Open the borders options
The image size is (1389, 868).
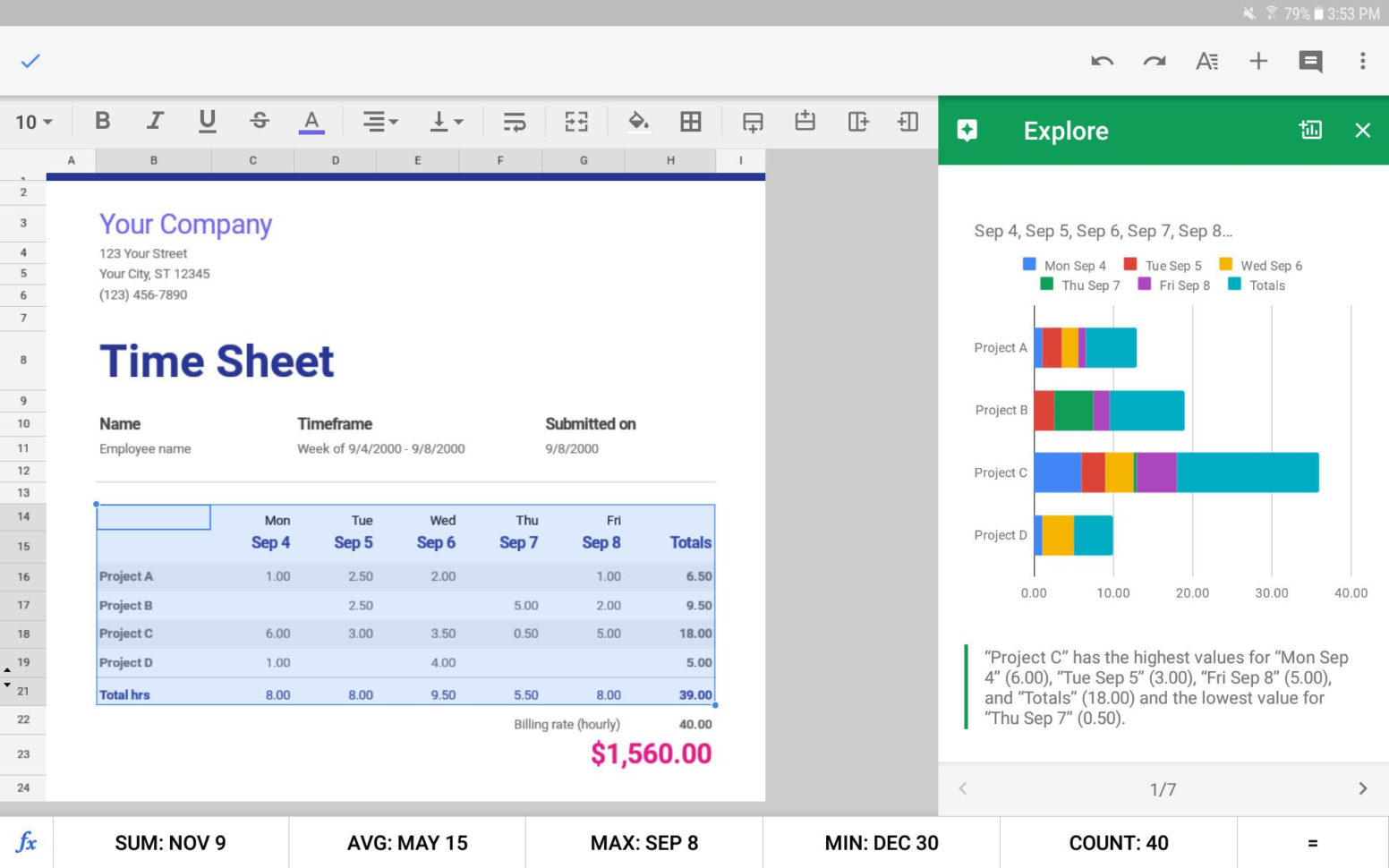click(x=690, y=121)
